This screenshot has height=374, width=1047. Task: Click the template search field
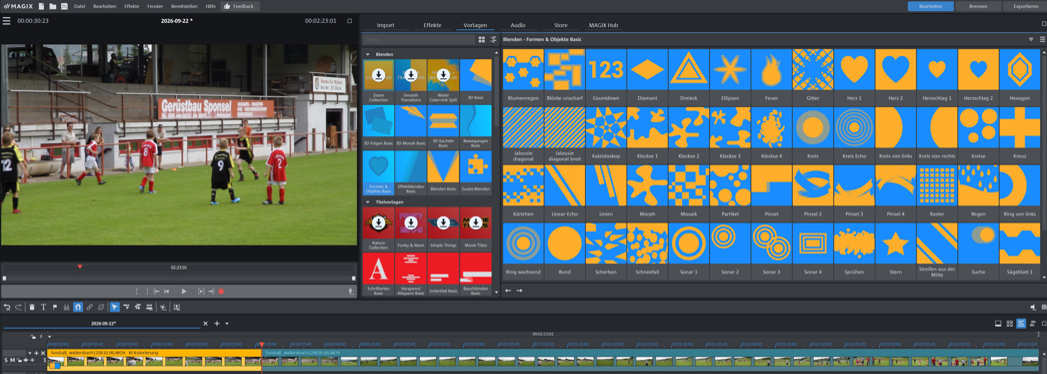(419, 39)
